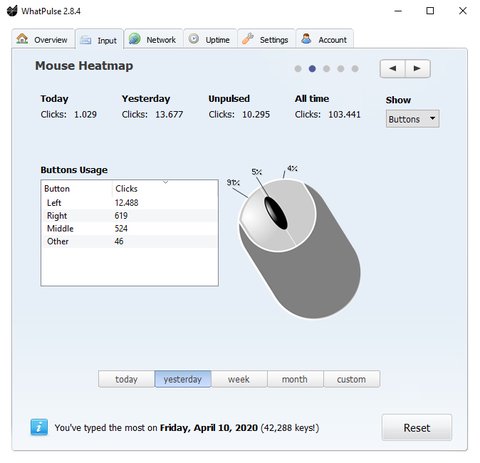Image resolution: width=480 pixels, height=463 pixels.
Task: Open the 'custom' date range
Action: [x=351, y=379]
